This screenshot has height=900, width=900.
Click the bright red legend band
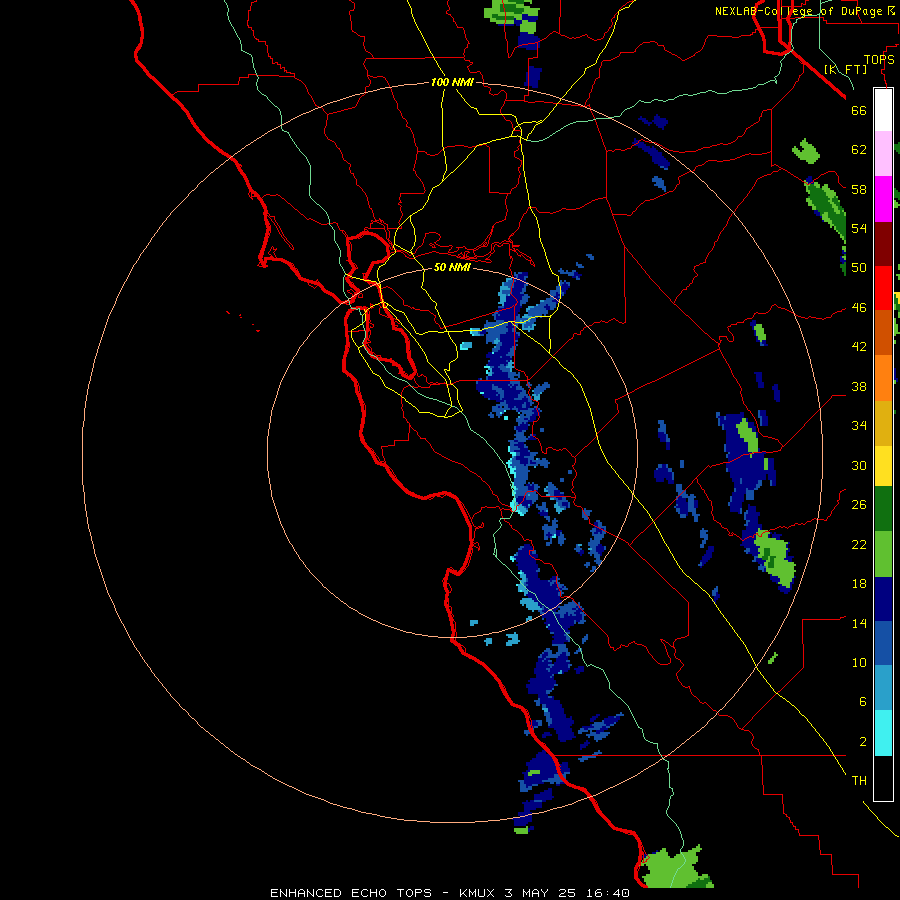click(883, 288)
